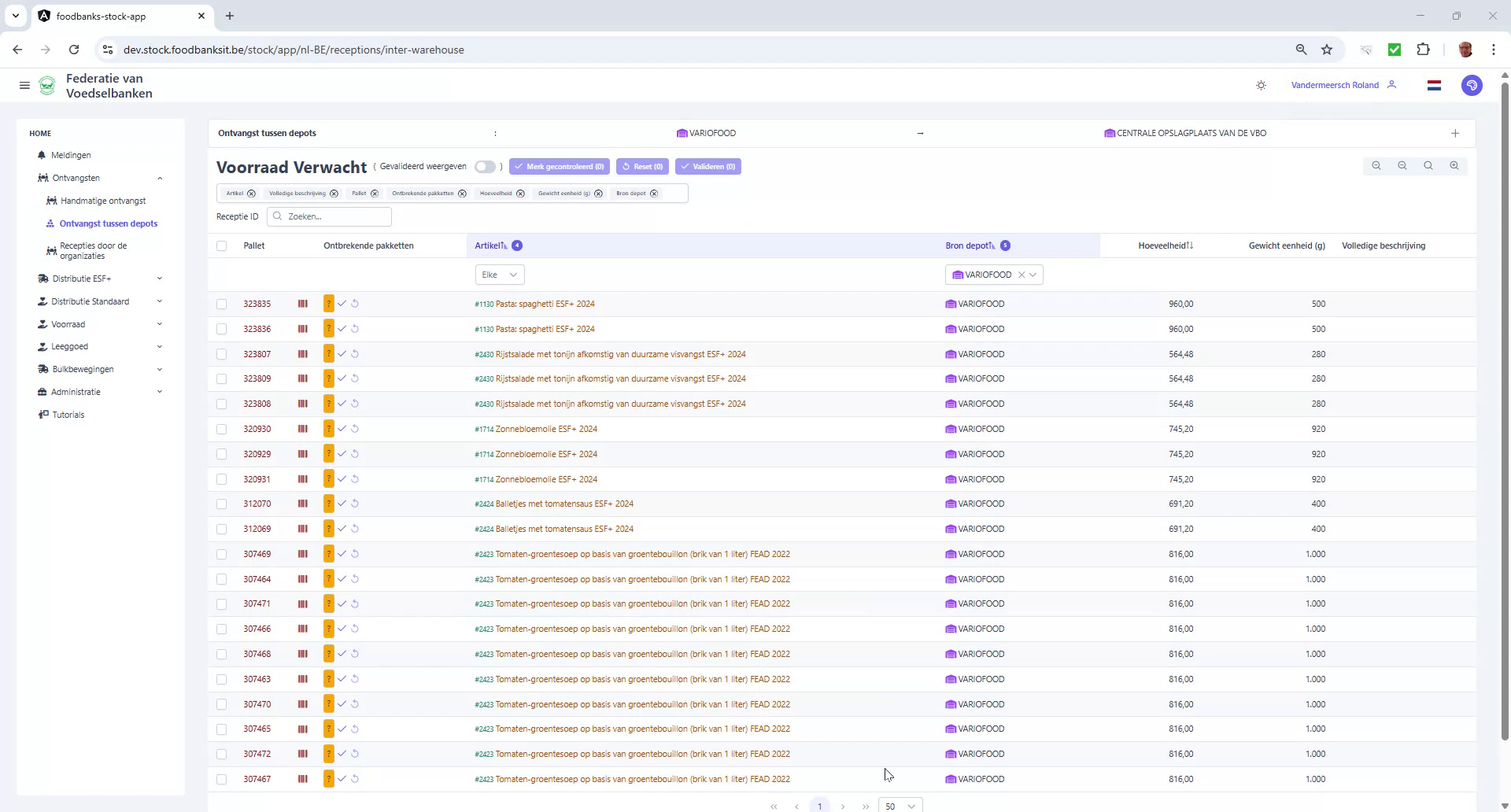Screen dimensions: 1511x812
Task: Tick the checkbox for pallet 312070
Action: (x=222, y=504)
